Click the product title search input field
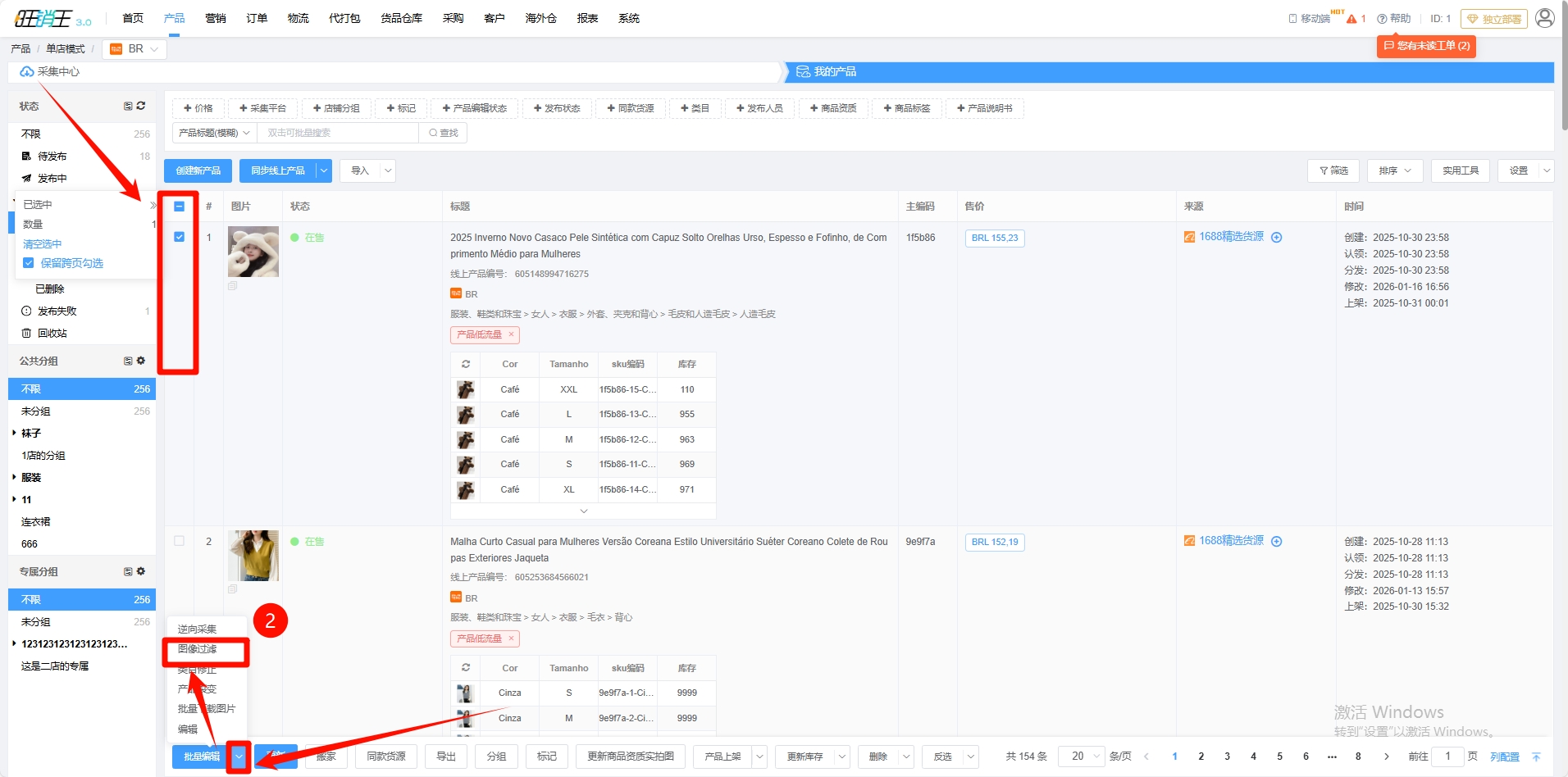1568x777 pixels. [x=337, y=133]
